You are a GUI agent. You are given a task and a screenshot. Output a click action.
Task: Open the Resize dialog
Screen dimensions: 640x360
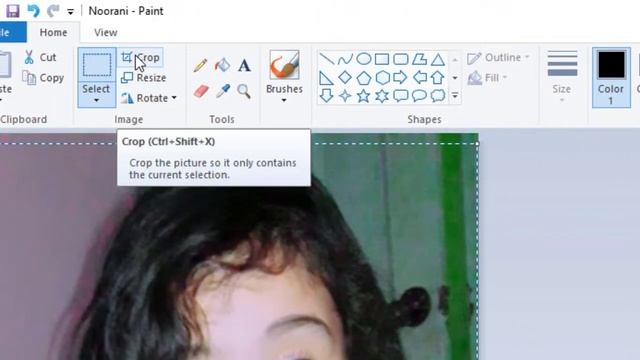point(144,78)
